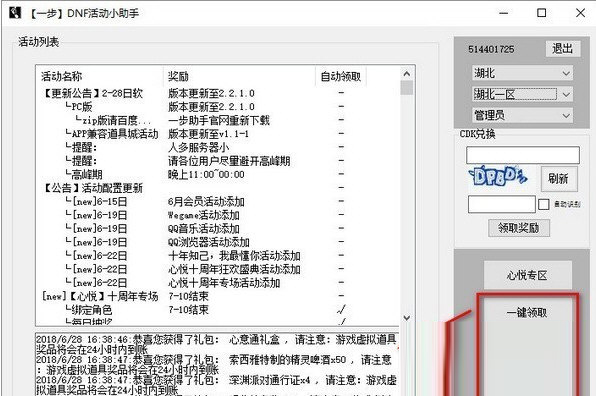Click the 刷新 refresh captcha button
596x396 pixels.
(x=559, y=178)
